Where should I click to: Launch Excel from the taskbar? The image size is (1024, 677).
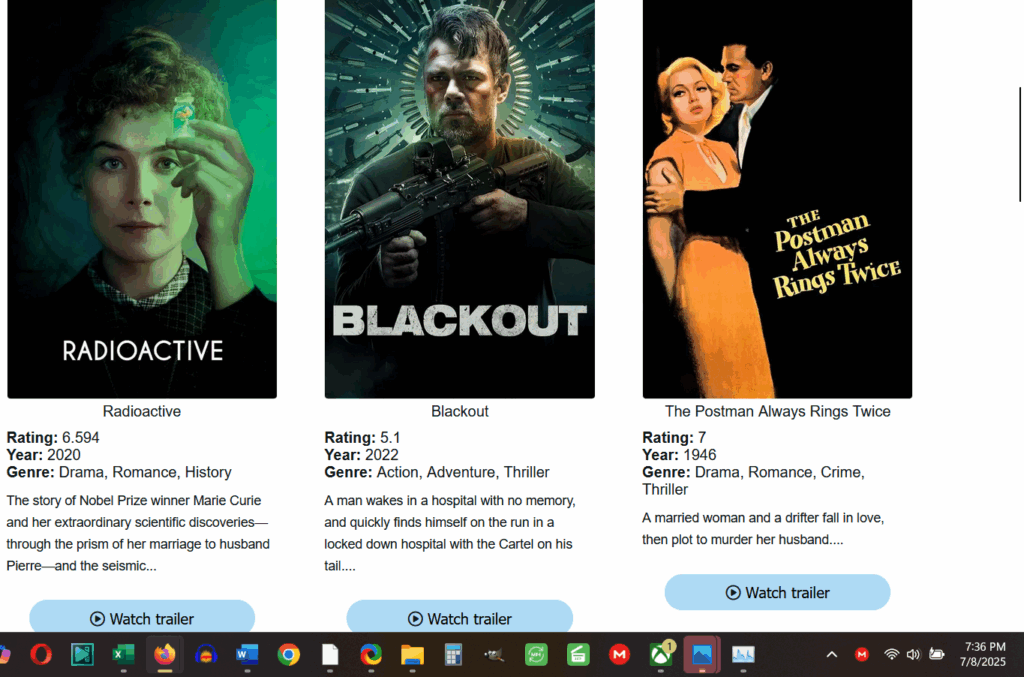[x=123, y=653]
